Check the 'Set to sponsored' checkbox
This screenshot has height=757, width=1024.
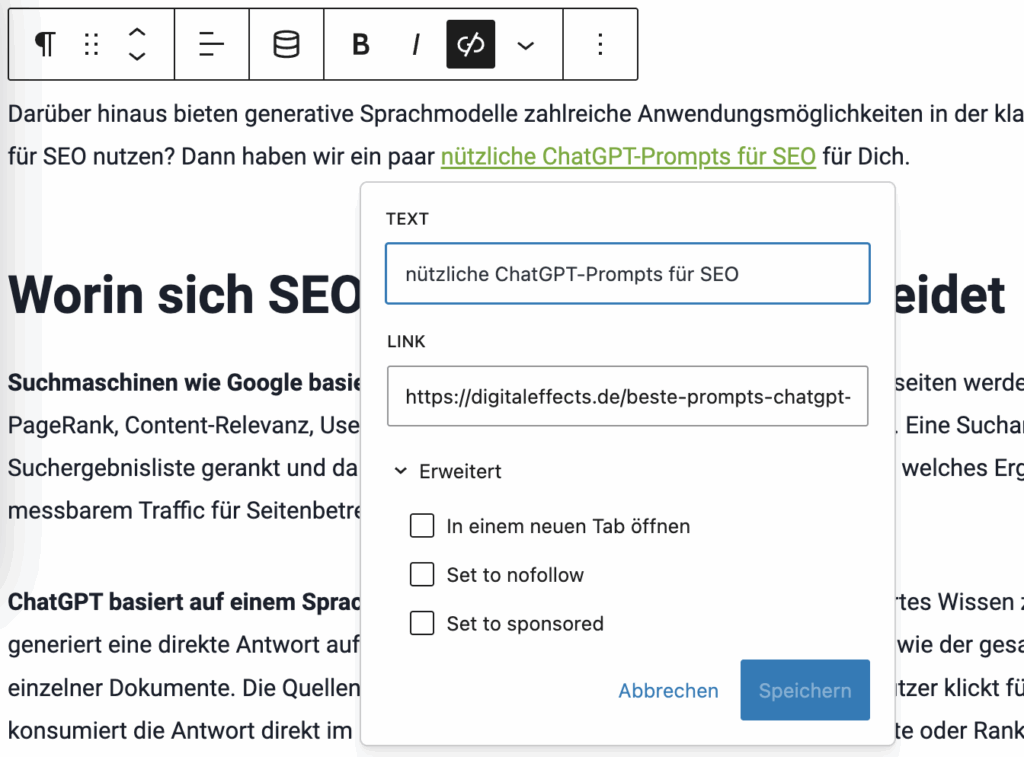[x=422, y=624]
